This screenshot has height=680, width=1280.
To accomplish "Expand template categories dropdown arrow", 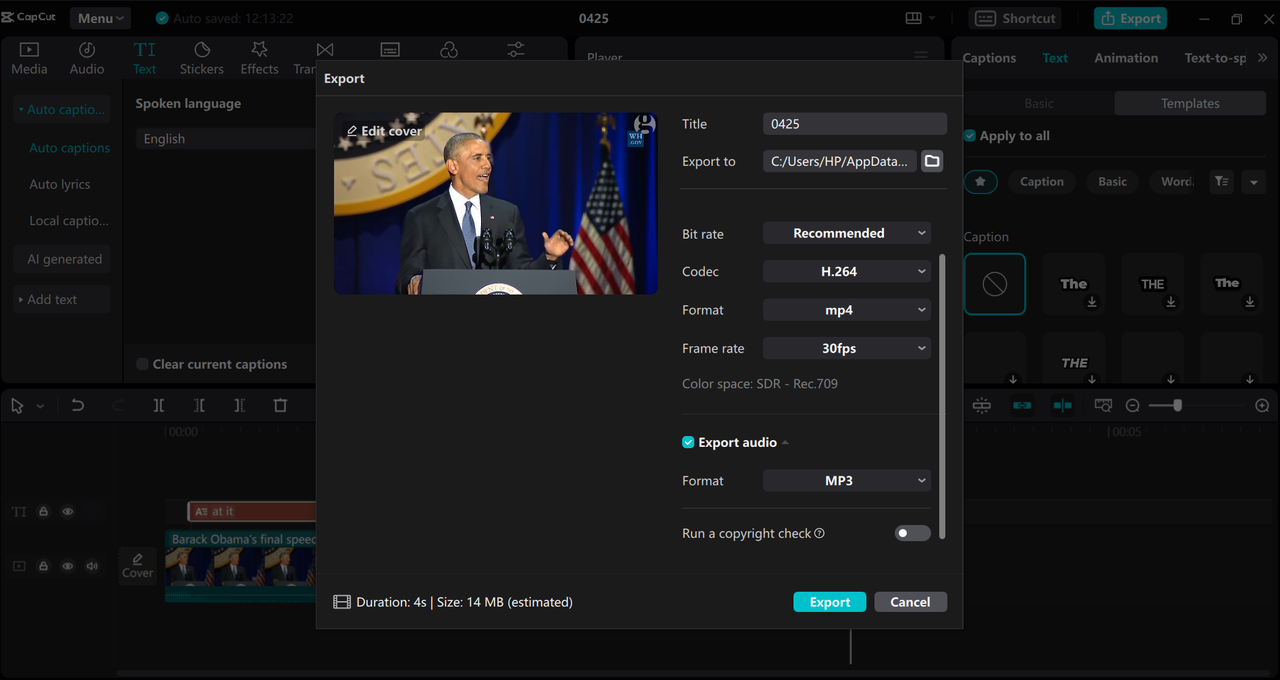I will point(1254,181).
